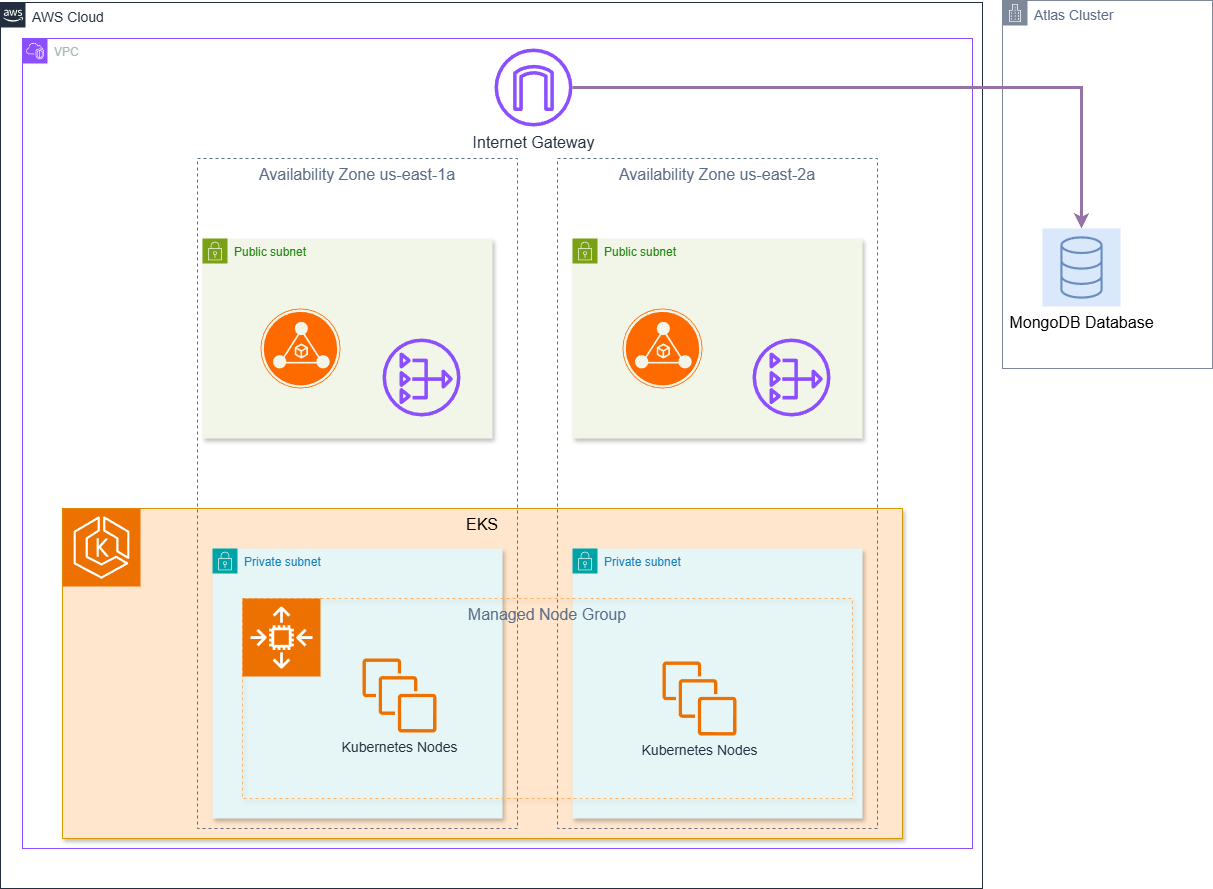1213x889 pixels.
Task: Open the MongoDB Database icon
Action: (x=1081, y=267)
